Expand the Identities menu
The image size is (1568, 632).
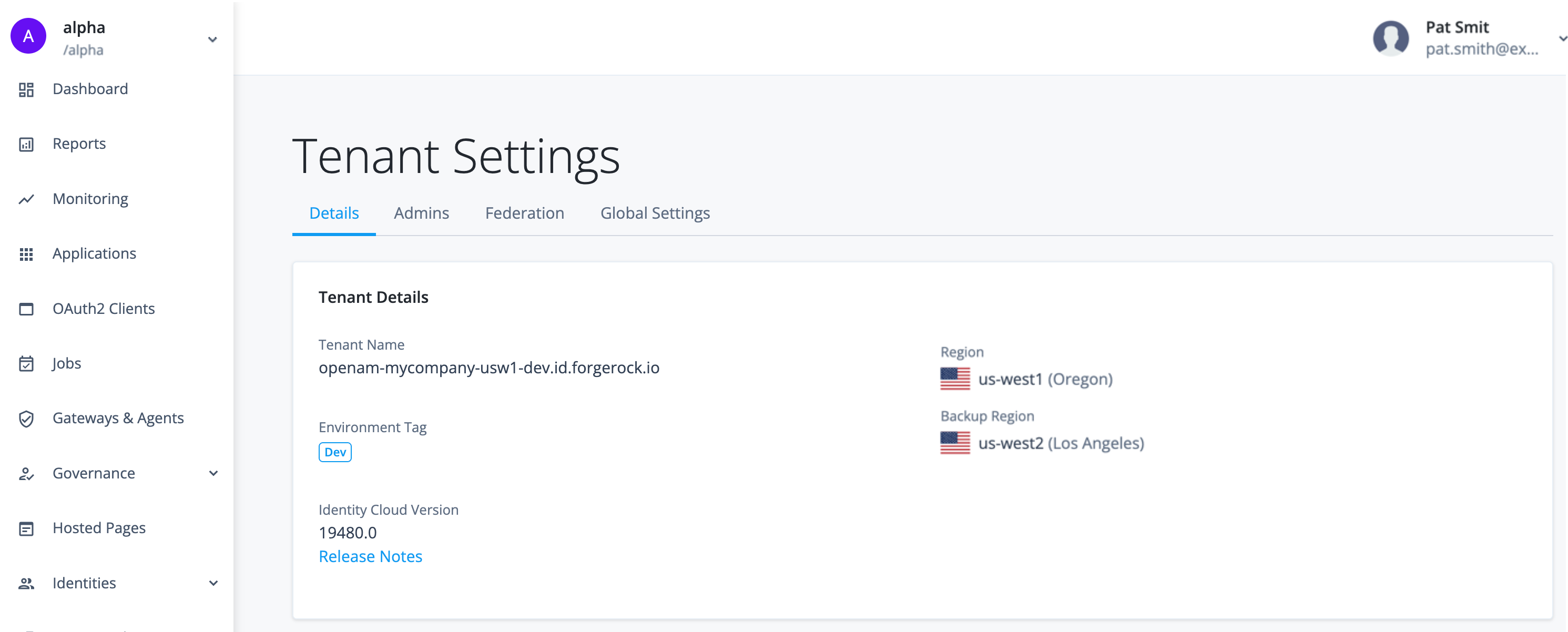pos(212,583)
